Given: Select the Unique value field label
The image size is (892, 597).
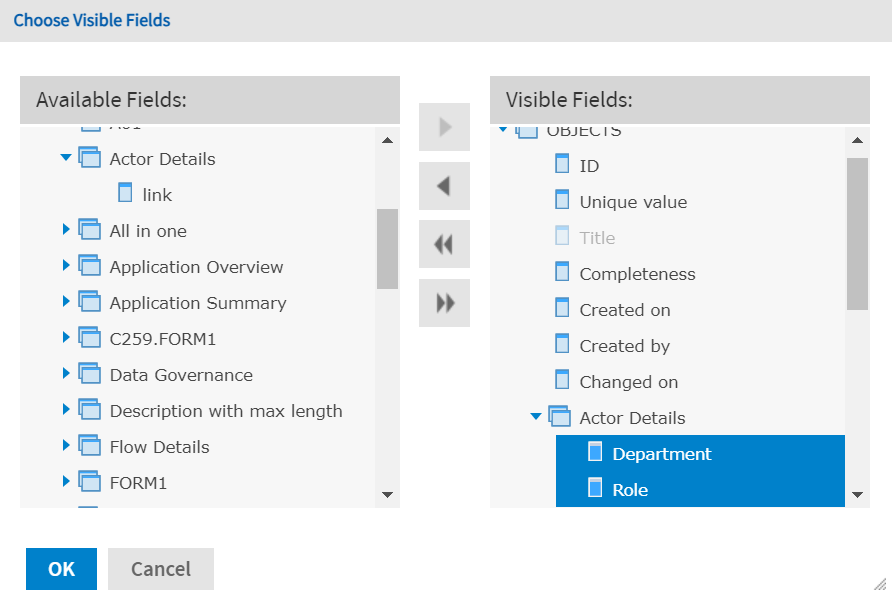Looking at the screenshot, I should coord(633,202).
